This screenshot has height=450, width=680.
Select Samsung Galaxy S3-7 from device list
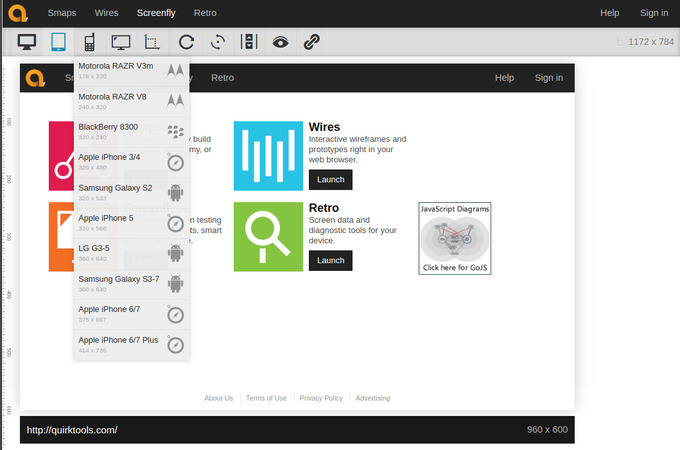pyautogui.click(x=132, y=284)
